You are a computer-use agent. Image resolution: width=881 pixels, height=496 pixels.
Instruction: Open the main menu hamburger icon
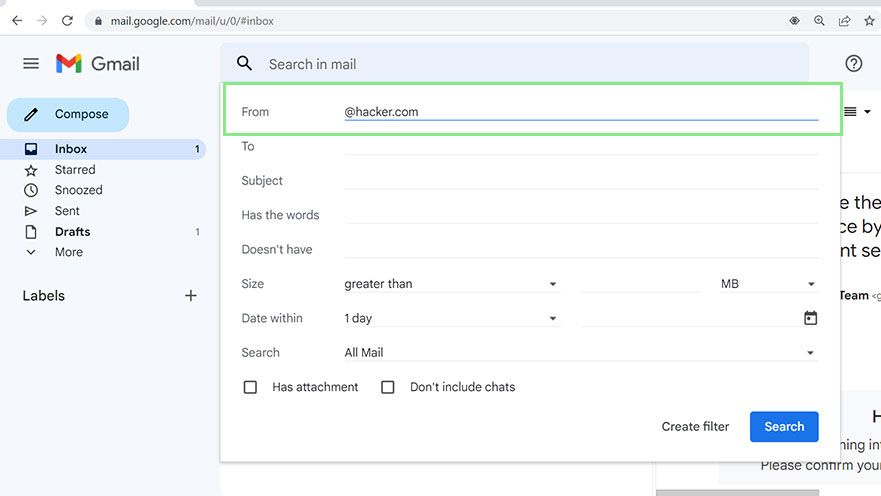point(31,64)
